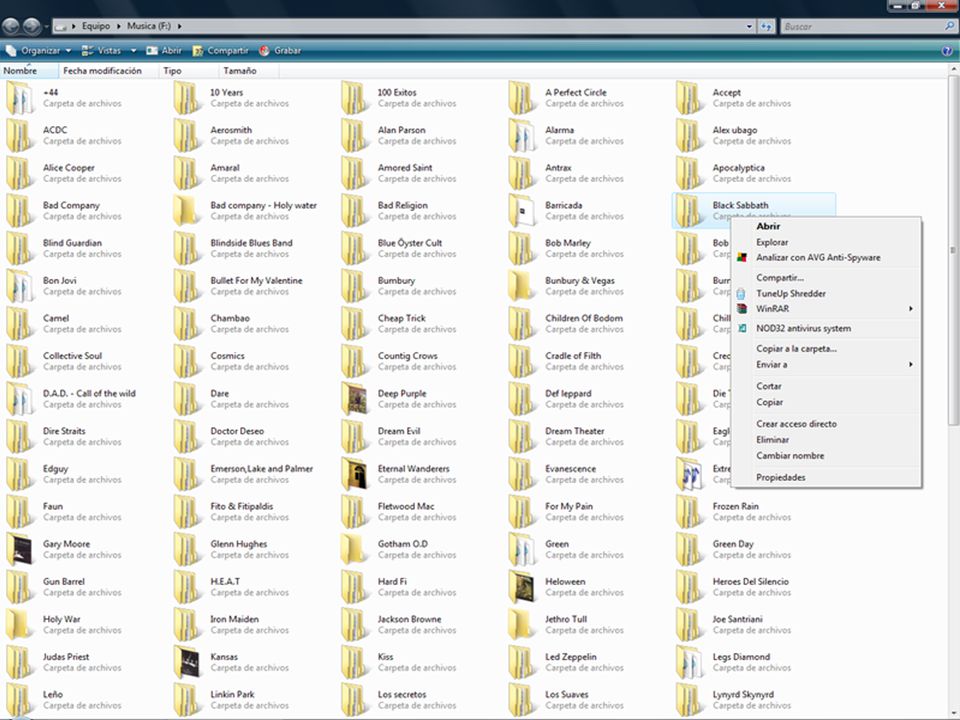Click the Forward navigation arrow
Screen dimensions: 960x720
click(32, 26)
